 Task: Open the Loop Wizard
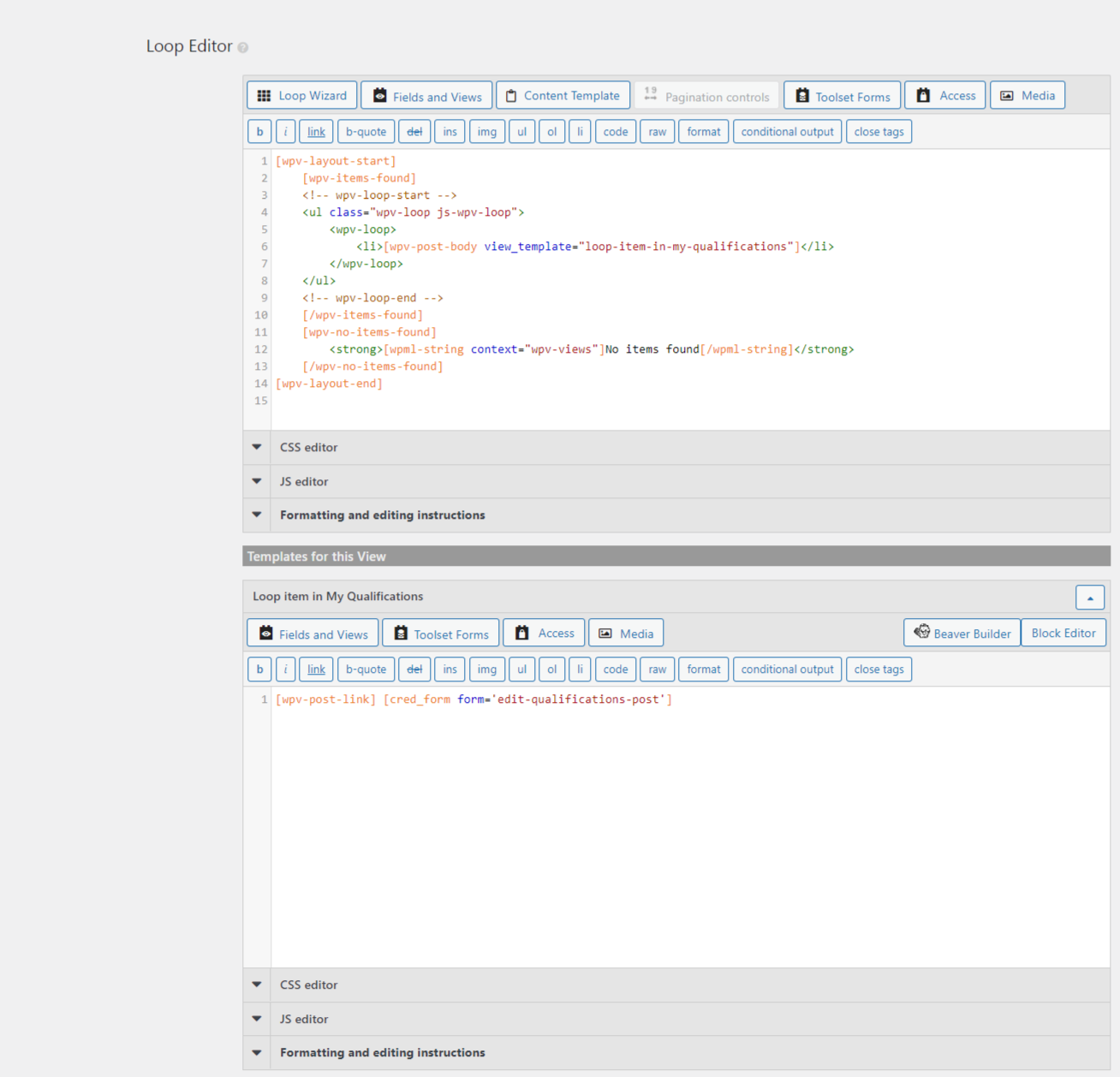click(x=302, y=96)
